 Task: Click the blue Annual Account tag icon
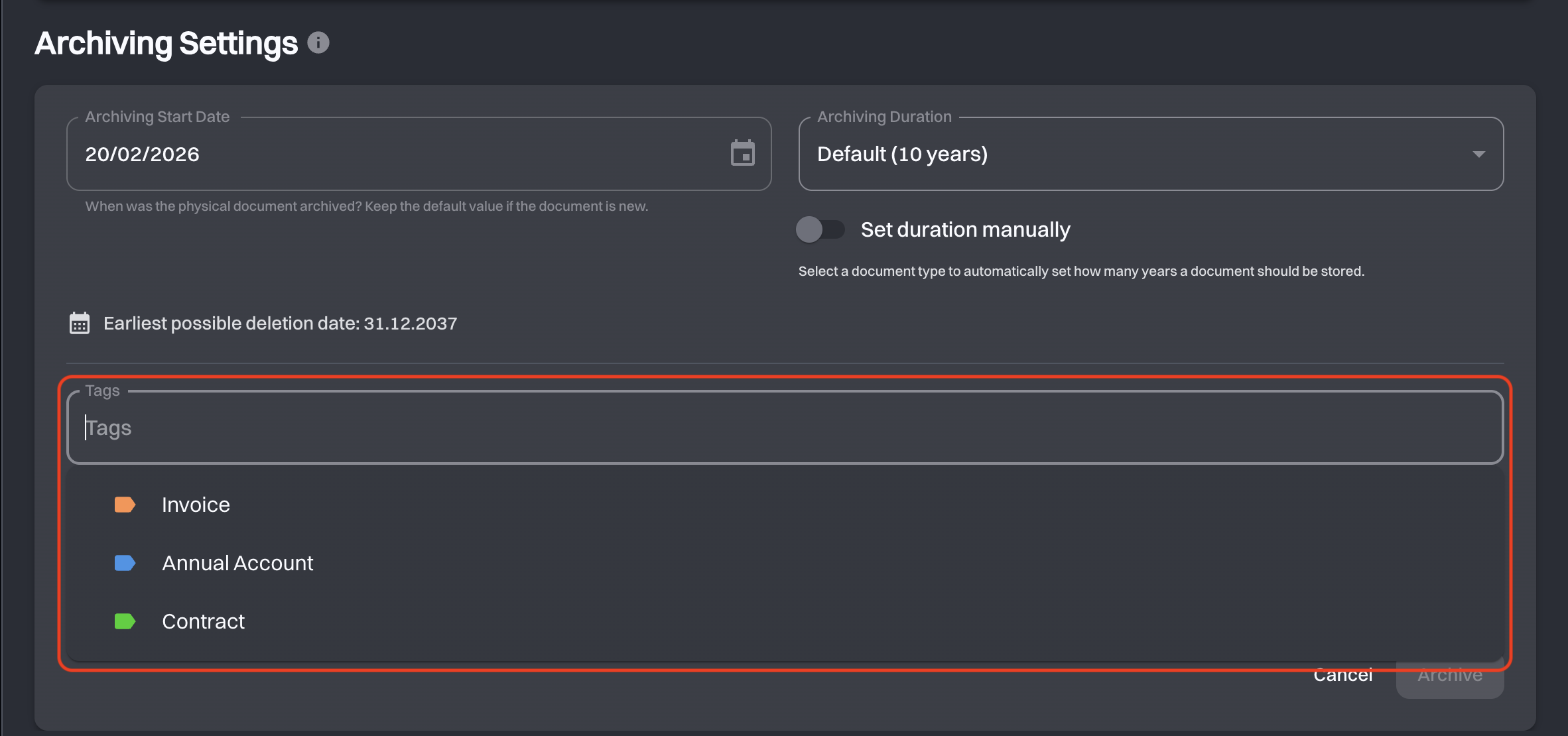tap(125, 563)
